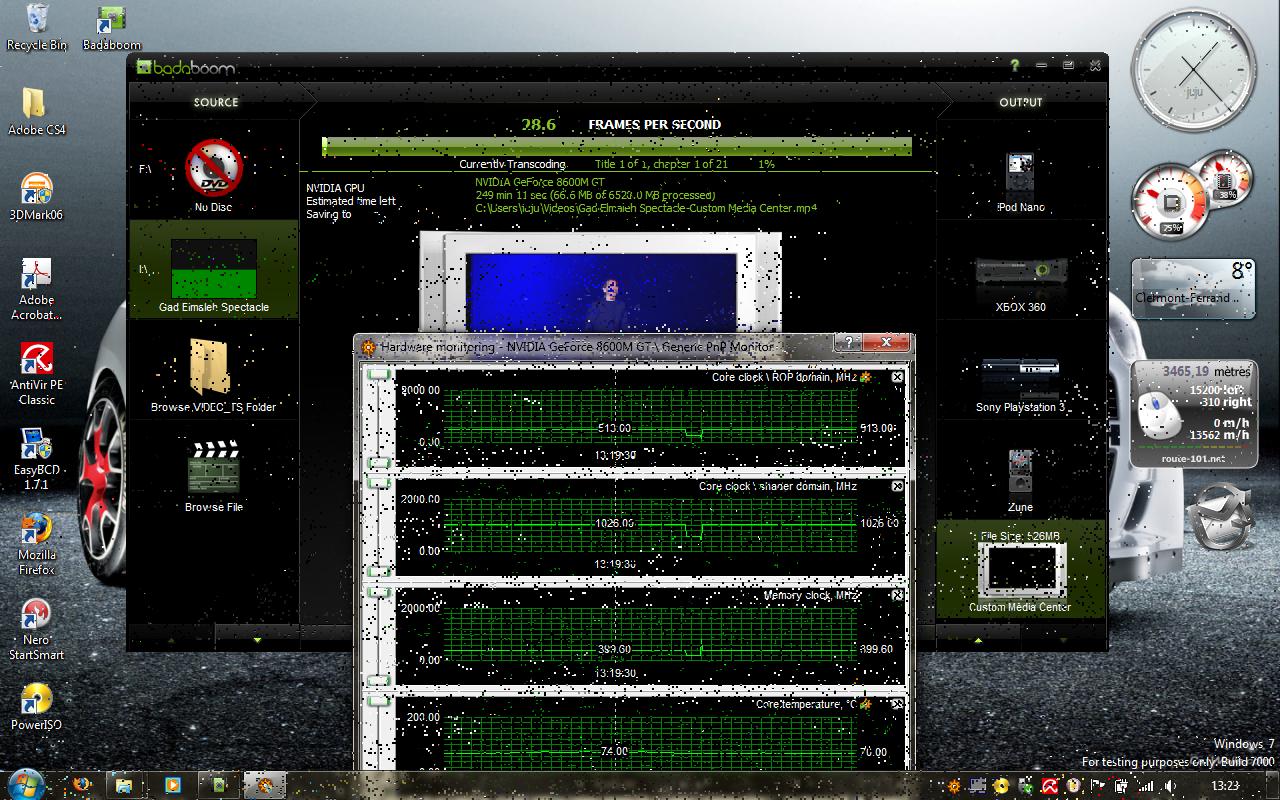Open settings icon beside ROP domain label
Viewport: 1280px width, 800px height.
(865, 377)
